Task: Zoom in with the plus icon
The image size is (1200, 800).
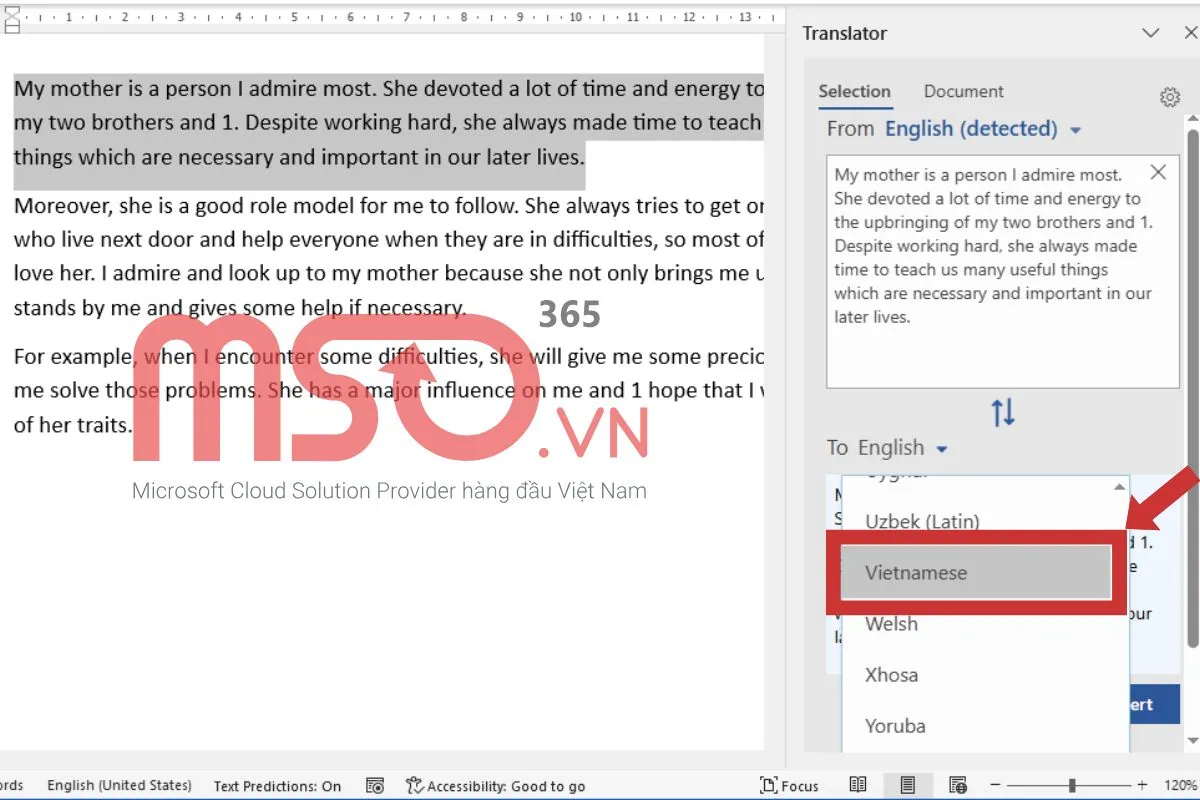Action: pos(1140,785)
